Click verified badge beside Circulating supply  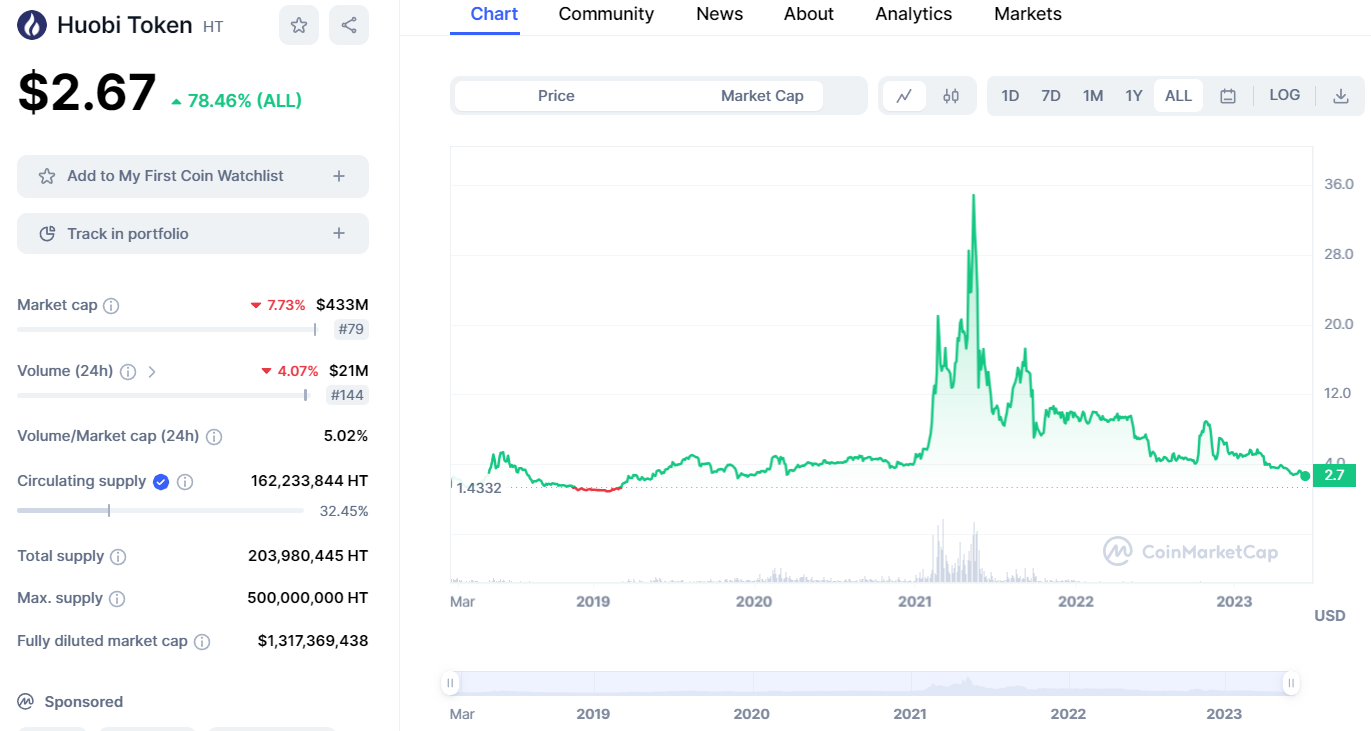pyautogui.click(x=161, y=482)
